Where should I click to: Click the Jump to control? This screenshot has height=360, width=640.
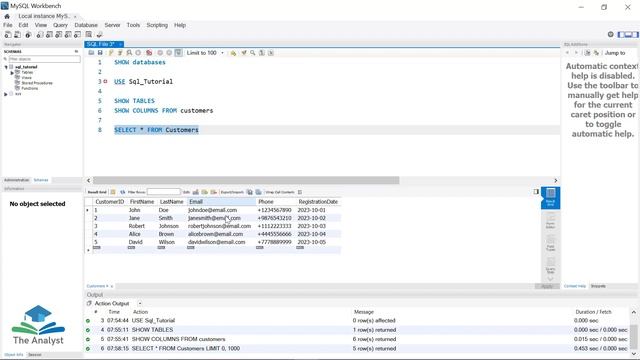(x=615, y=53)
